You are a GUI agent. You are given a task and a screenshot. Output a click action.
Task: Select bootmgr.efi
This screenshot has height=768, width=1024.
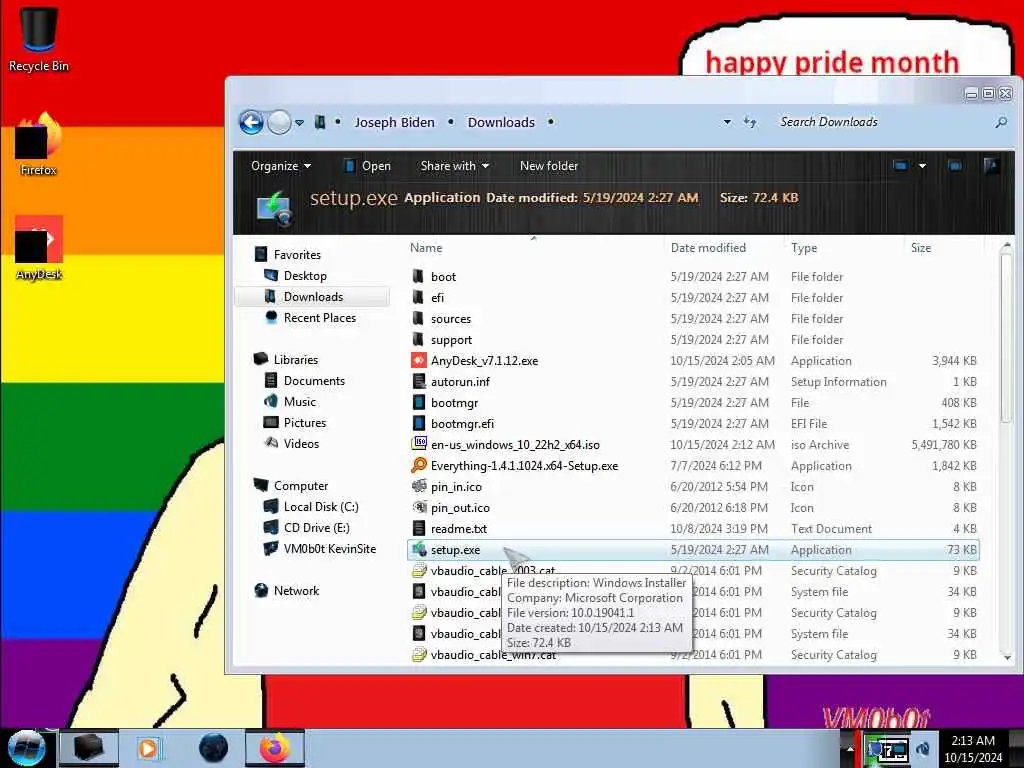click(462, 424)
